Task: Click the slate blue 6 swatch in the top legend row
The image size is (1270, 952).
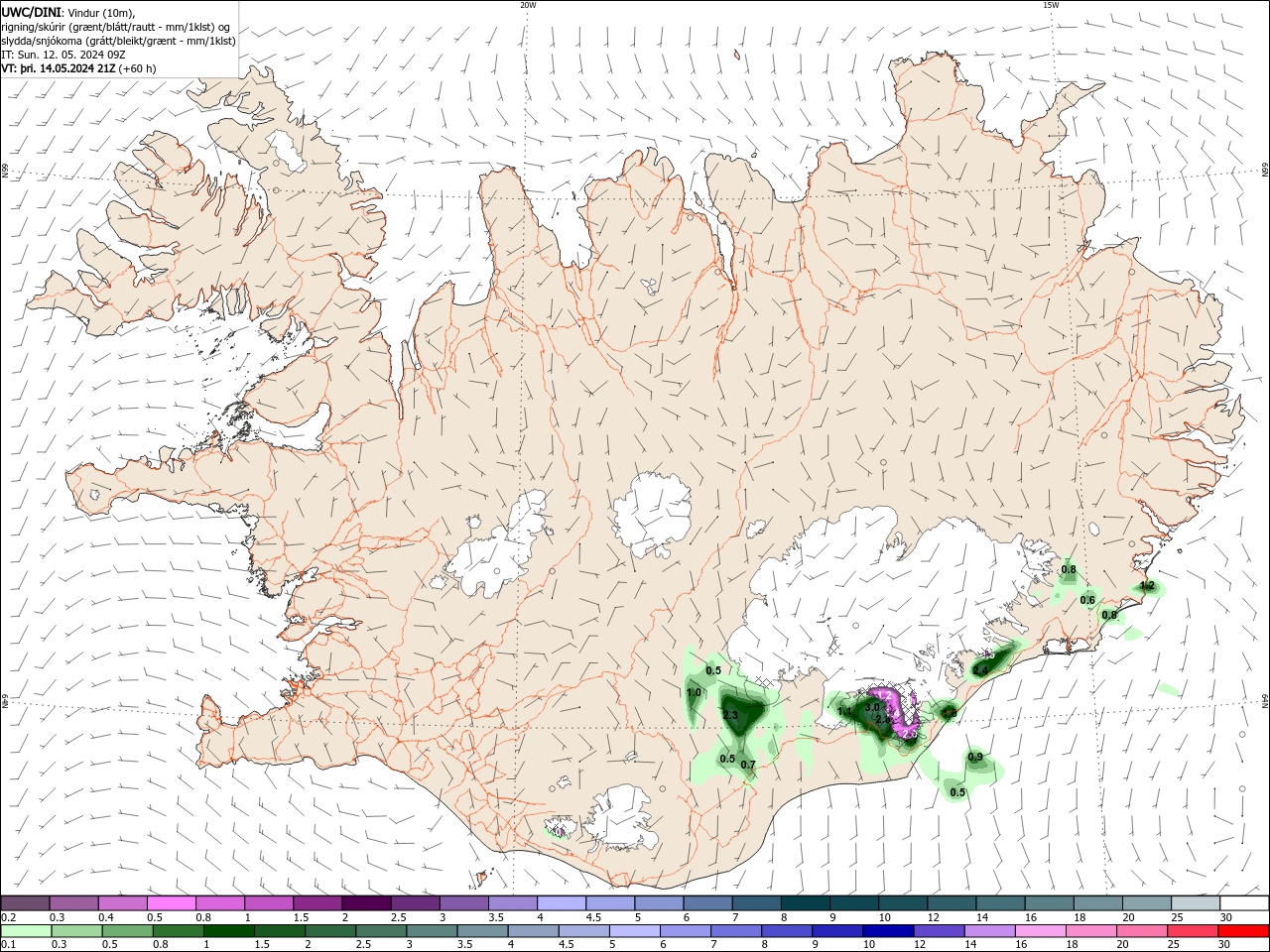Action: click(x=707, y=903)
